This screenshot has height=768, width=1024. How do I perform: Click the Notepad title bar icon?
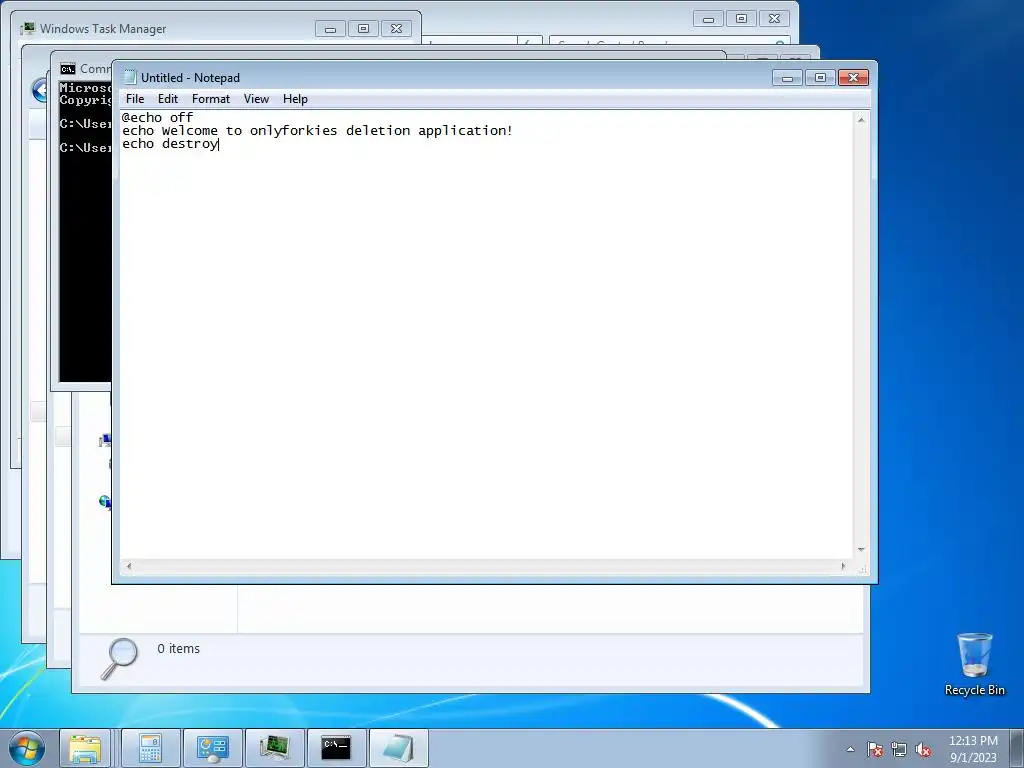(x=129, y=77)
